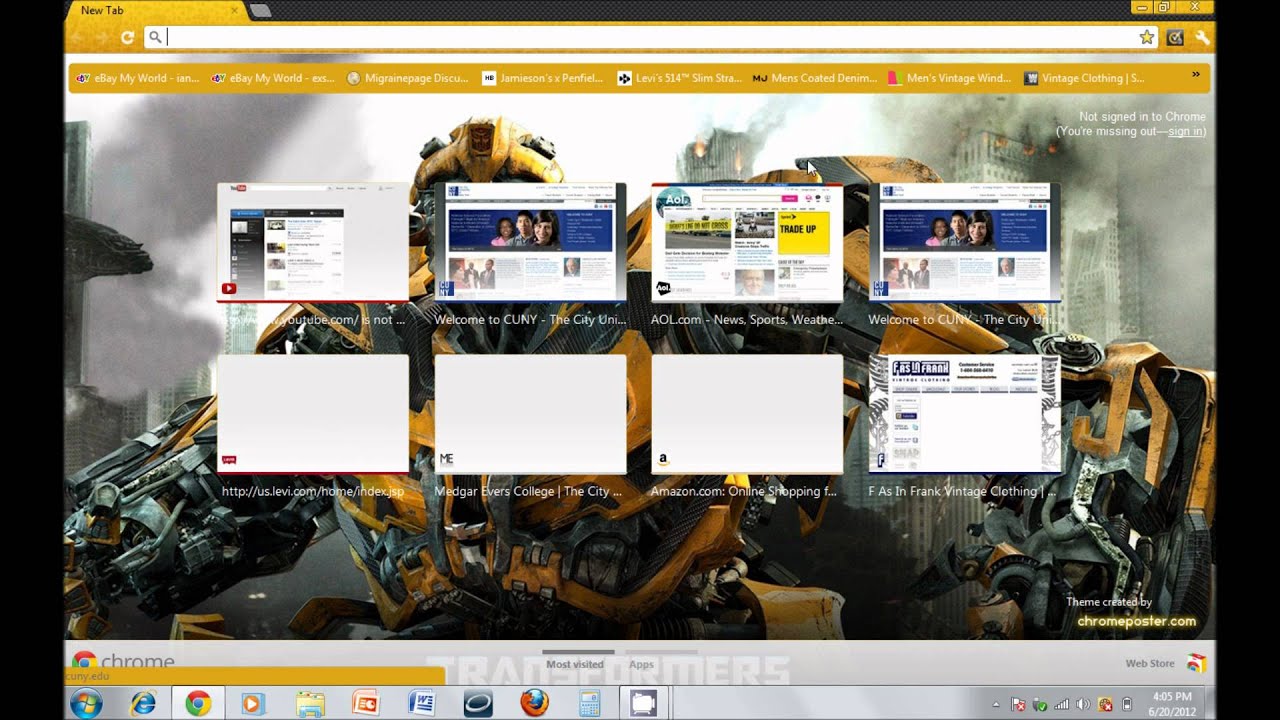Launch Firefox from the taskbar
This screenshot has width=1280, height=720.
(x=534, y=704)
